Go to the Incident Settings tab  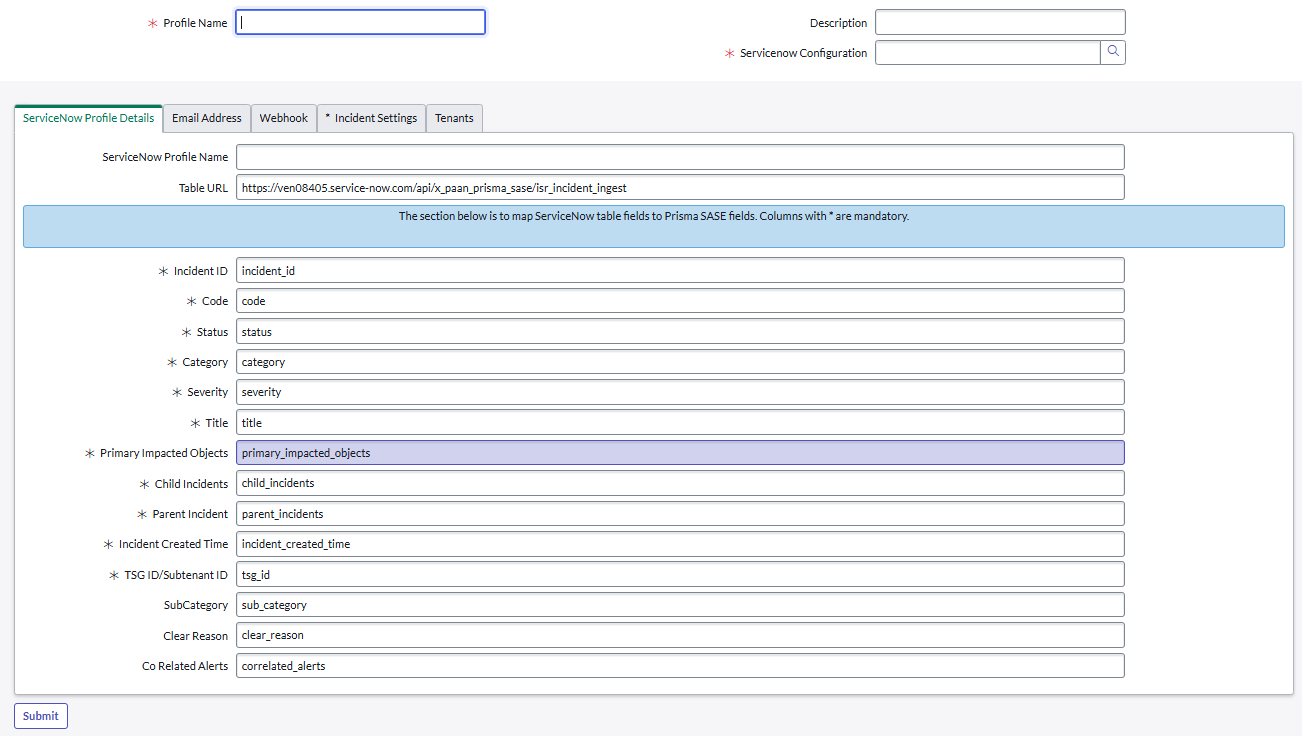click(371, 118)
